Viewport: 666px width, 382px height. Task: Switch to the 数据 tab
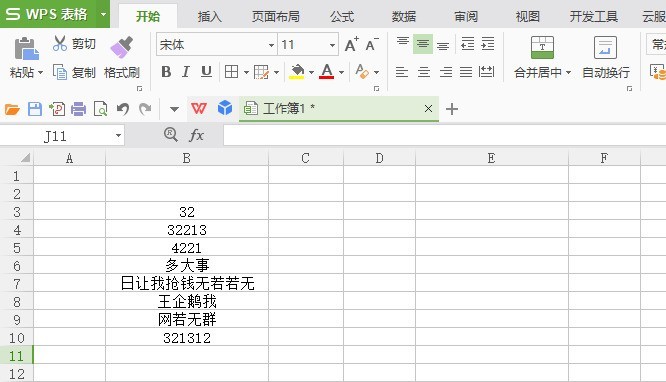[404, 17]
